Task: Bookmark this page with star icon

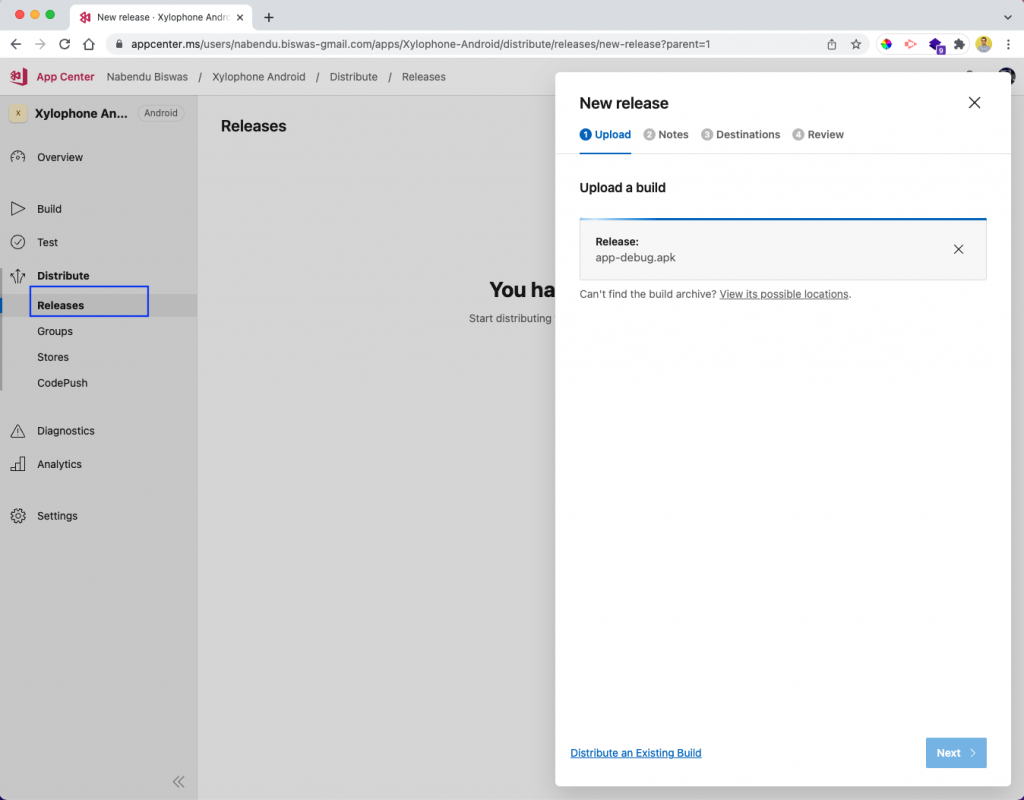Action: [856, 44]
